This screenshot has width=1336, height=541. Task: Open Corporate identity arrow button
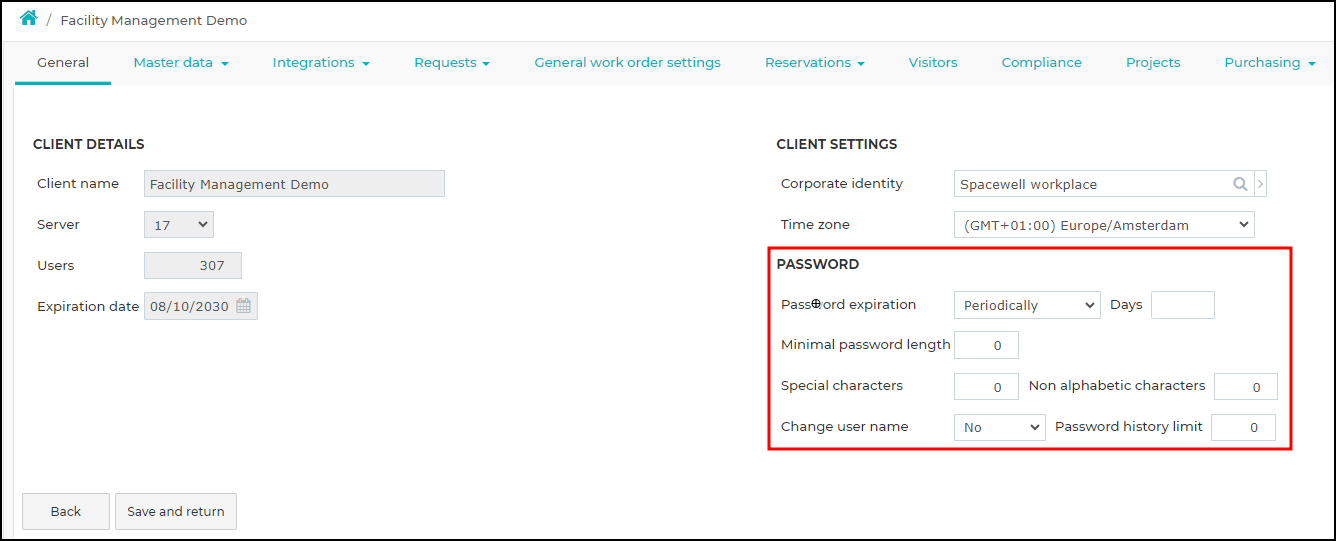click(1260, 184)
